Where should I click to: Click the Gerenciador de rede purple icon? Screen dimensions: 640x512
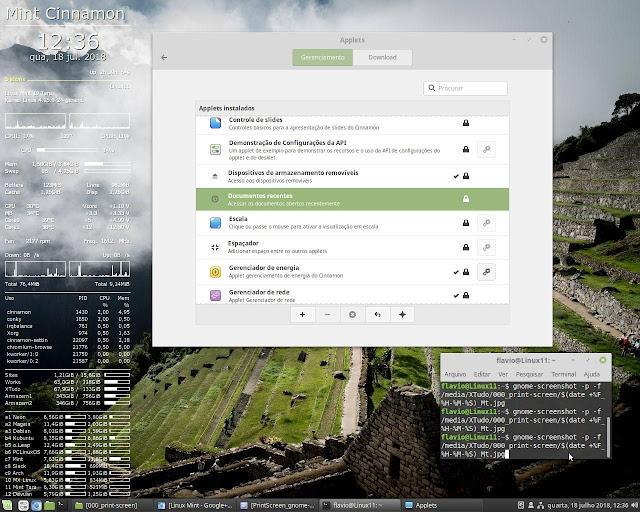pos(215,295)
